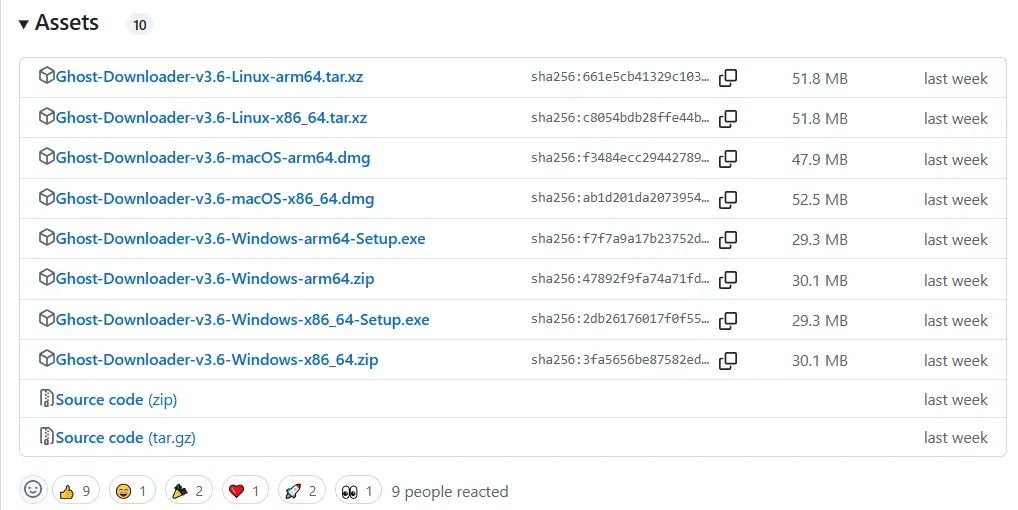Image resolution: width=1018 pixels, height=510 pixels.
Task: Toggle the heart reaction
Action: (245, 490)
